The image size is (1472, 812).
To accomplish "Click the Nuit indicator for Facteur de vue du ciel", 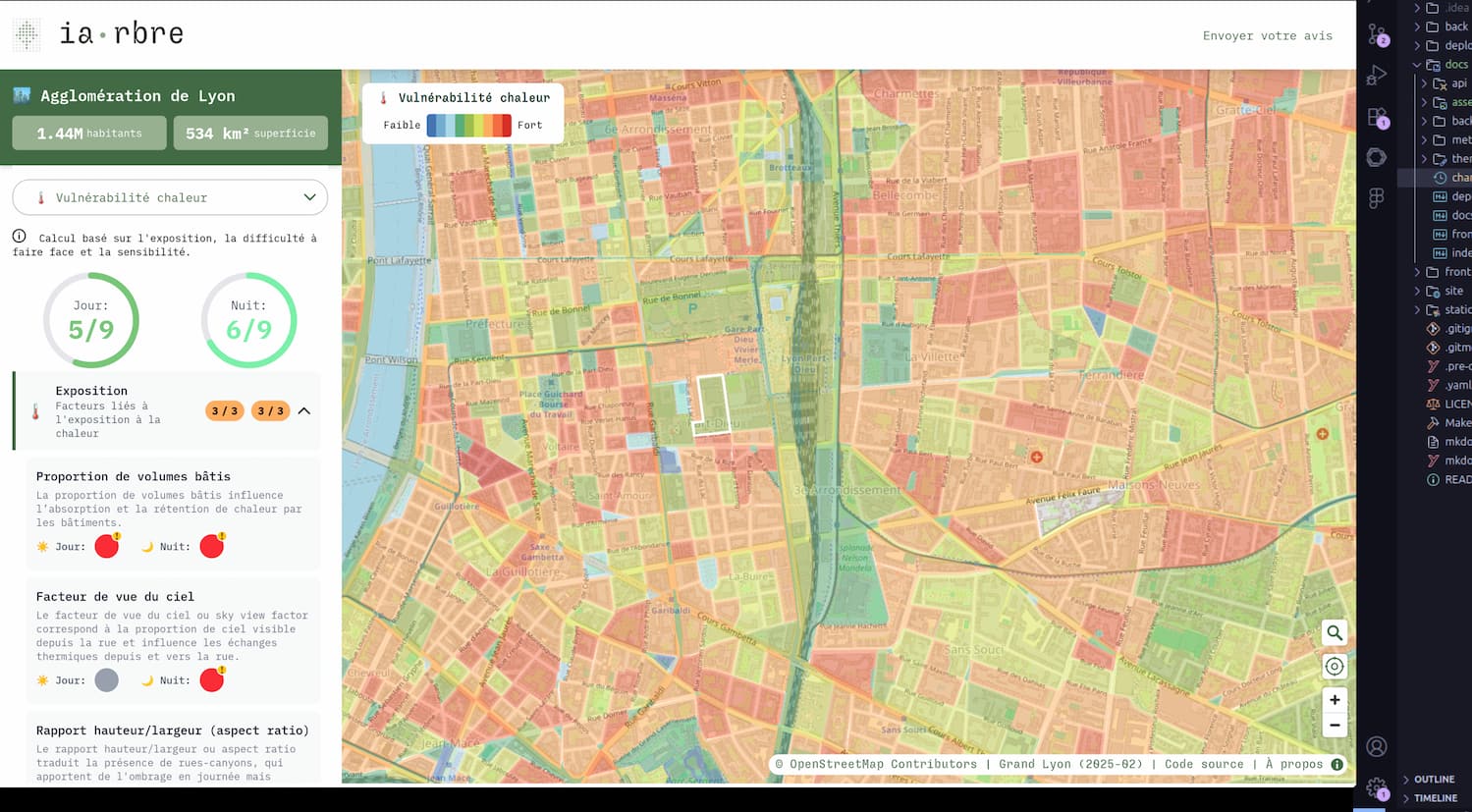I will (x=211, y=680).
